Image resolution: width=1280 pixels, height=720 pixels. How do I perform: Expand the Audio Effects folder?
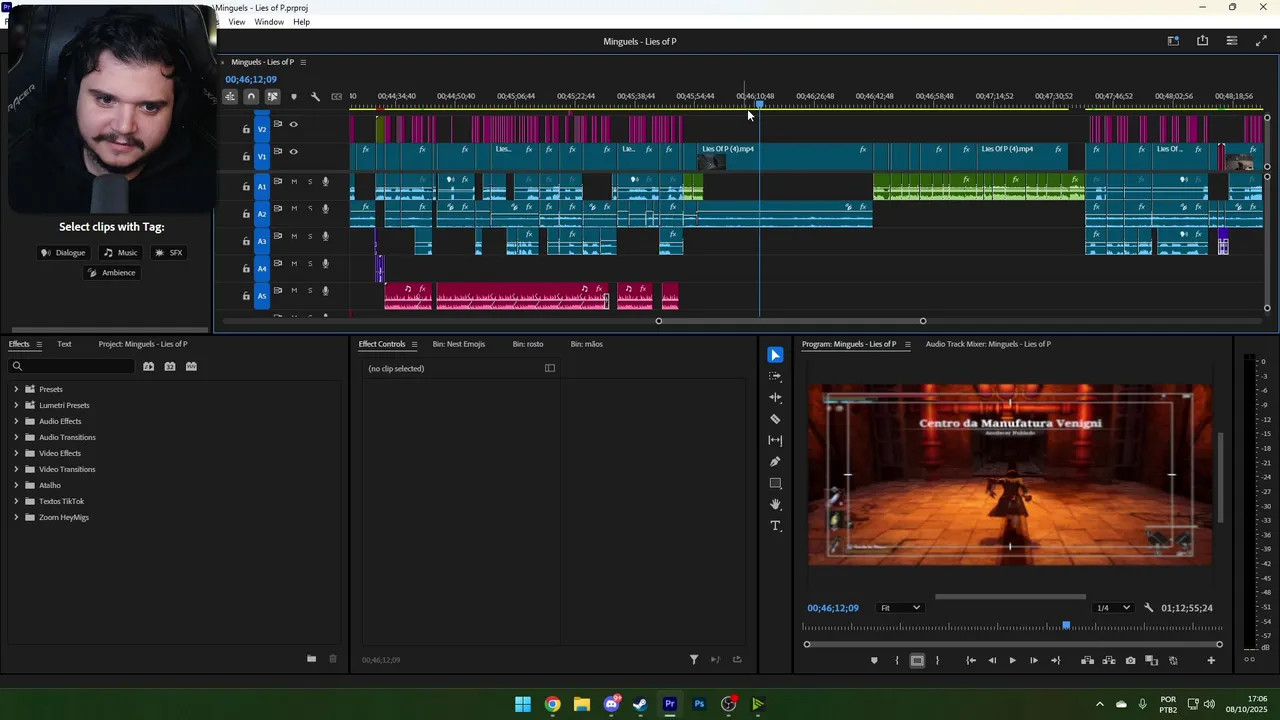[x=16, y=421]
